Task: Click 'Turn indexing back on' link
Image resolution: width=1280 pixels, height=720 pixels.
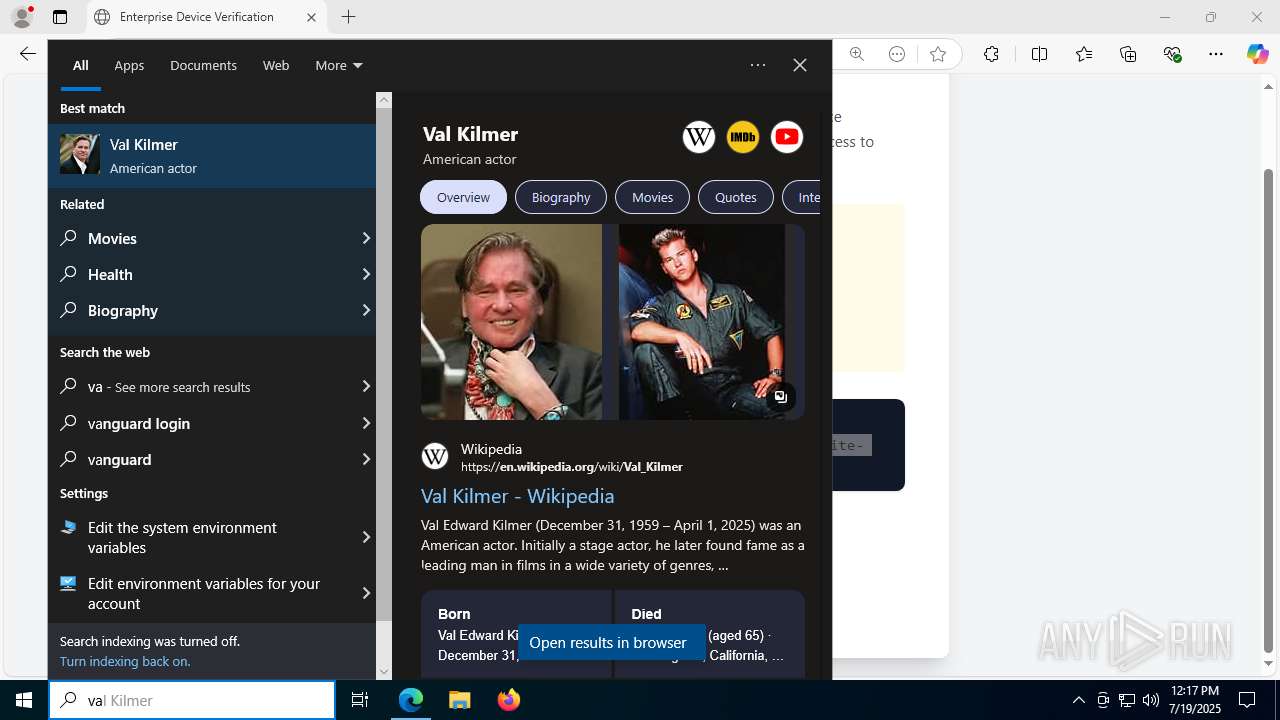Action: click(x=125, y=661)
